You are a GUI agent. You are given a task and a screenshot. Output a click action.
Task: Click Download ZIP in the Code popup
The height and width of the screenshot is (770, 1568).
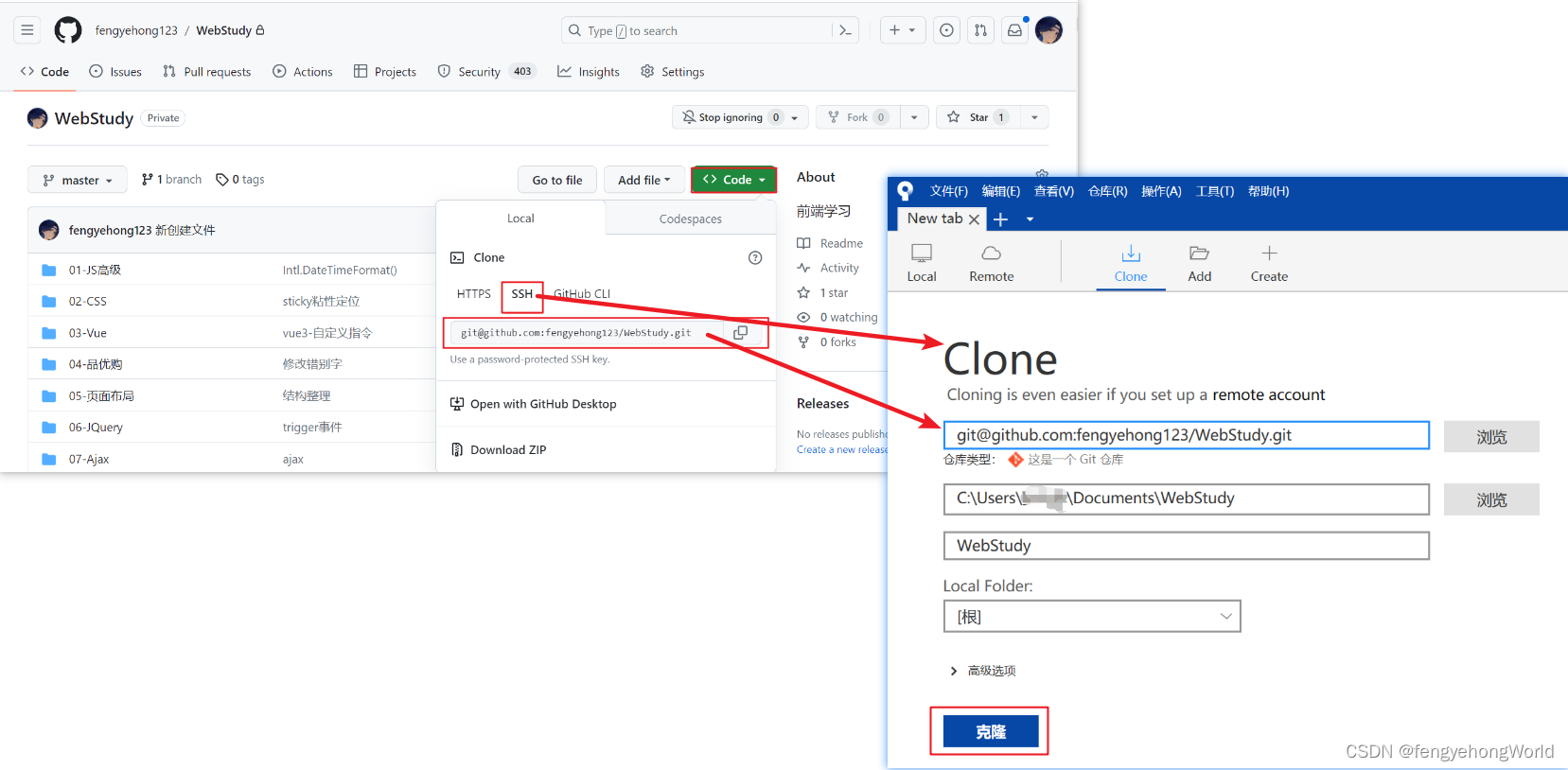coord(498,450)
